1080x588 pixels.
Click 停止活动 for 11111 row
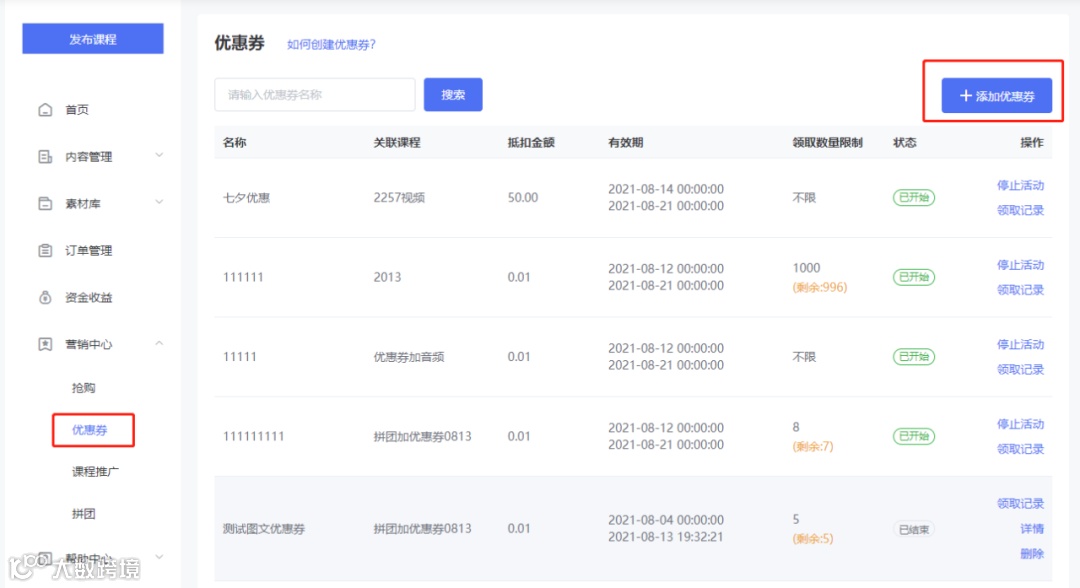point(1020,344)
